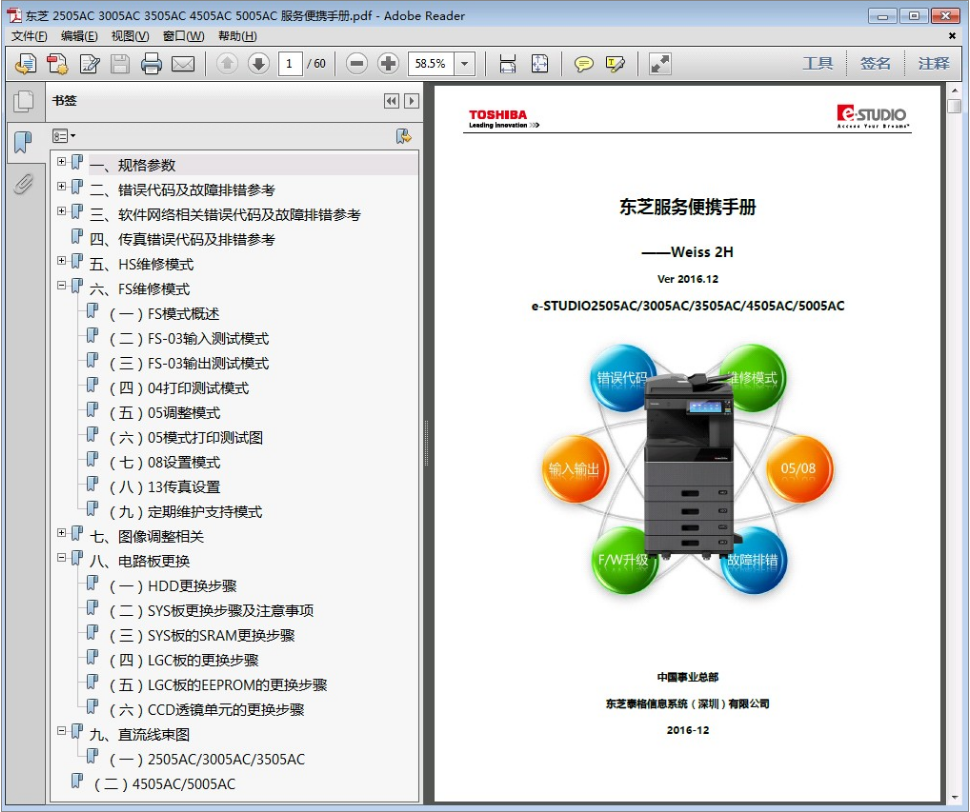970x812 pixels.
Task: Click the scroll up arrow of document
Action: pos(955,91)
